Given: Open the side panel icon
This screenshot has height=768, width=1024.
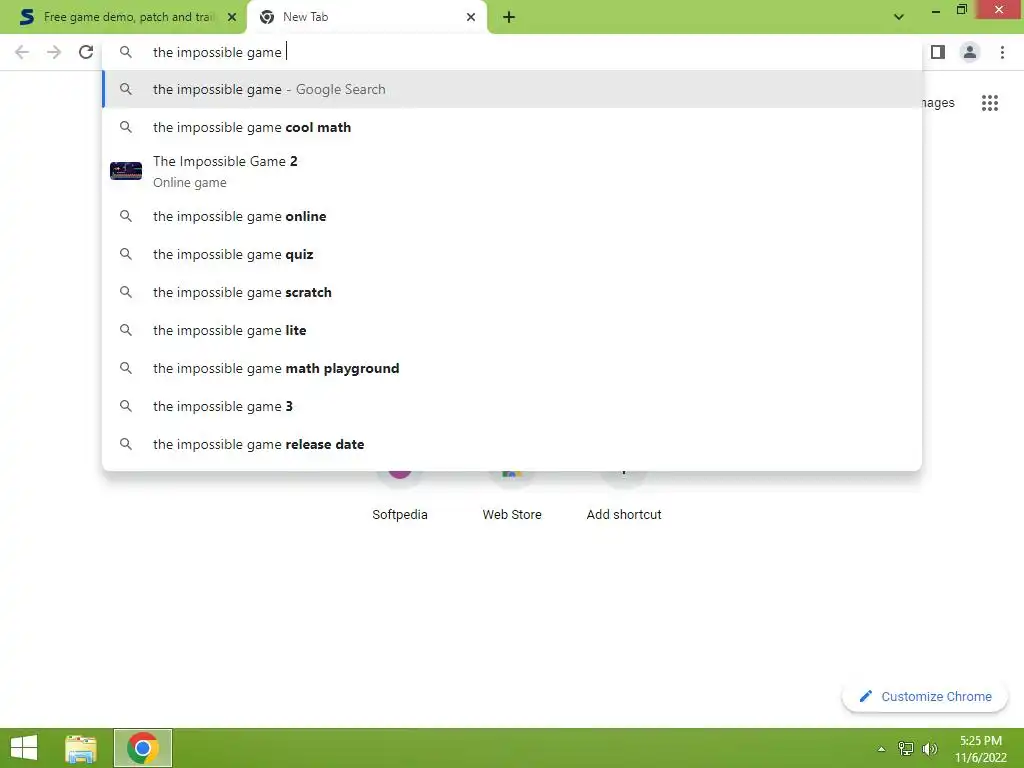Looking at the screenshot, I should click(x=938, y=52).
